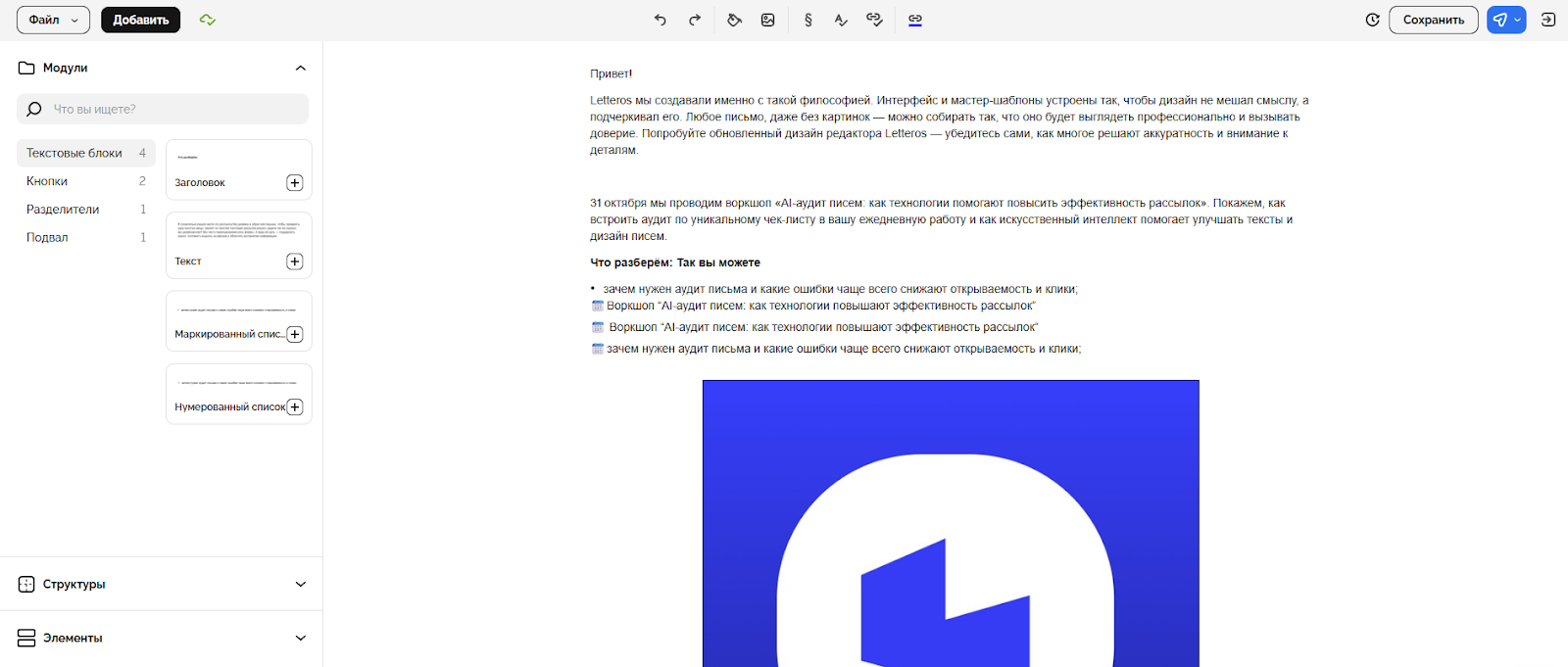Open version history clock icon
1568x667 pixels.
tap(1372, 20)
